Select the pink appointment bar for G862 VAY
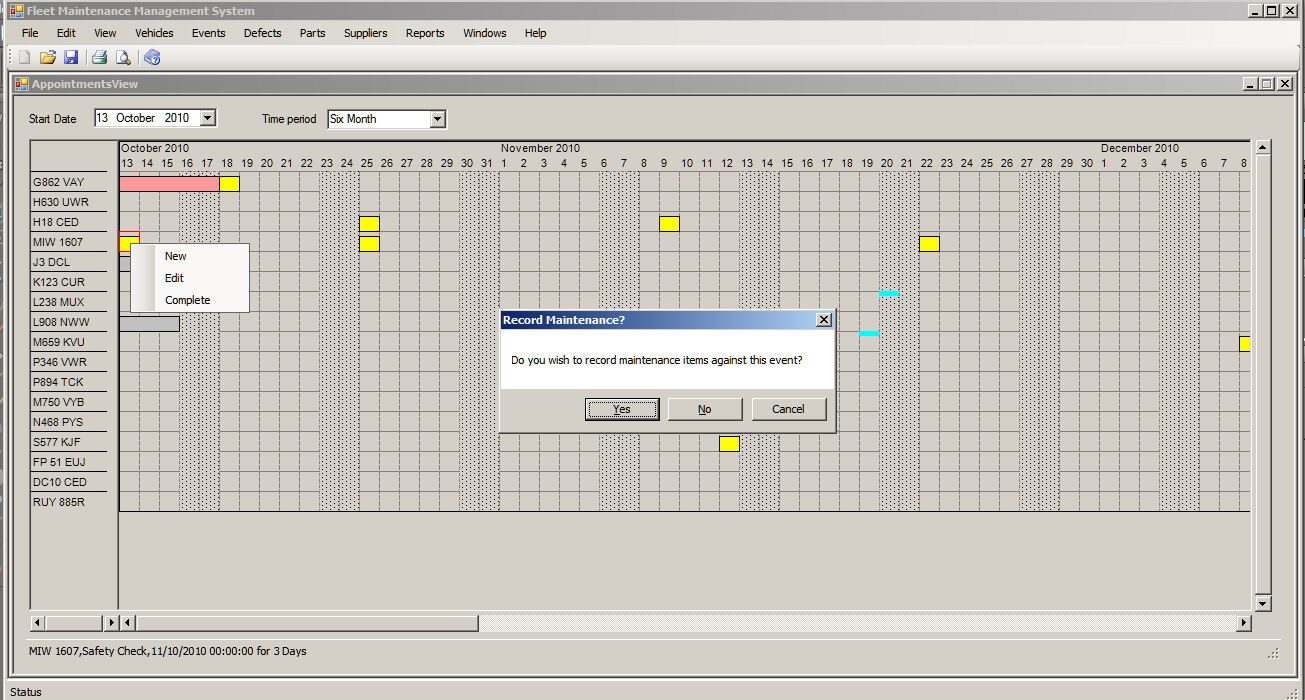 pyautogui.click(x=168, y=183)
